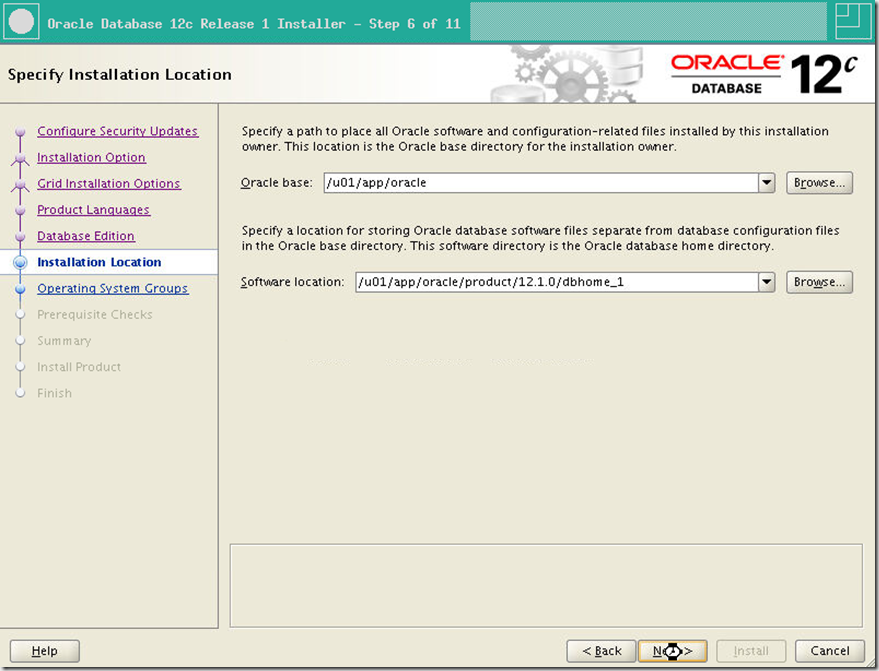
Task: Open the Help button
Action: coord(45,651)
